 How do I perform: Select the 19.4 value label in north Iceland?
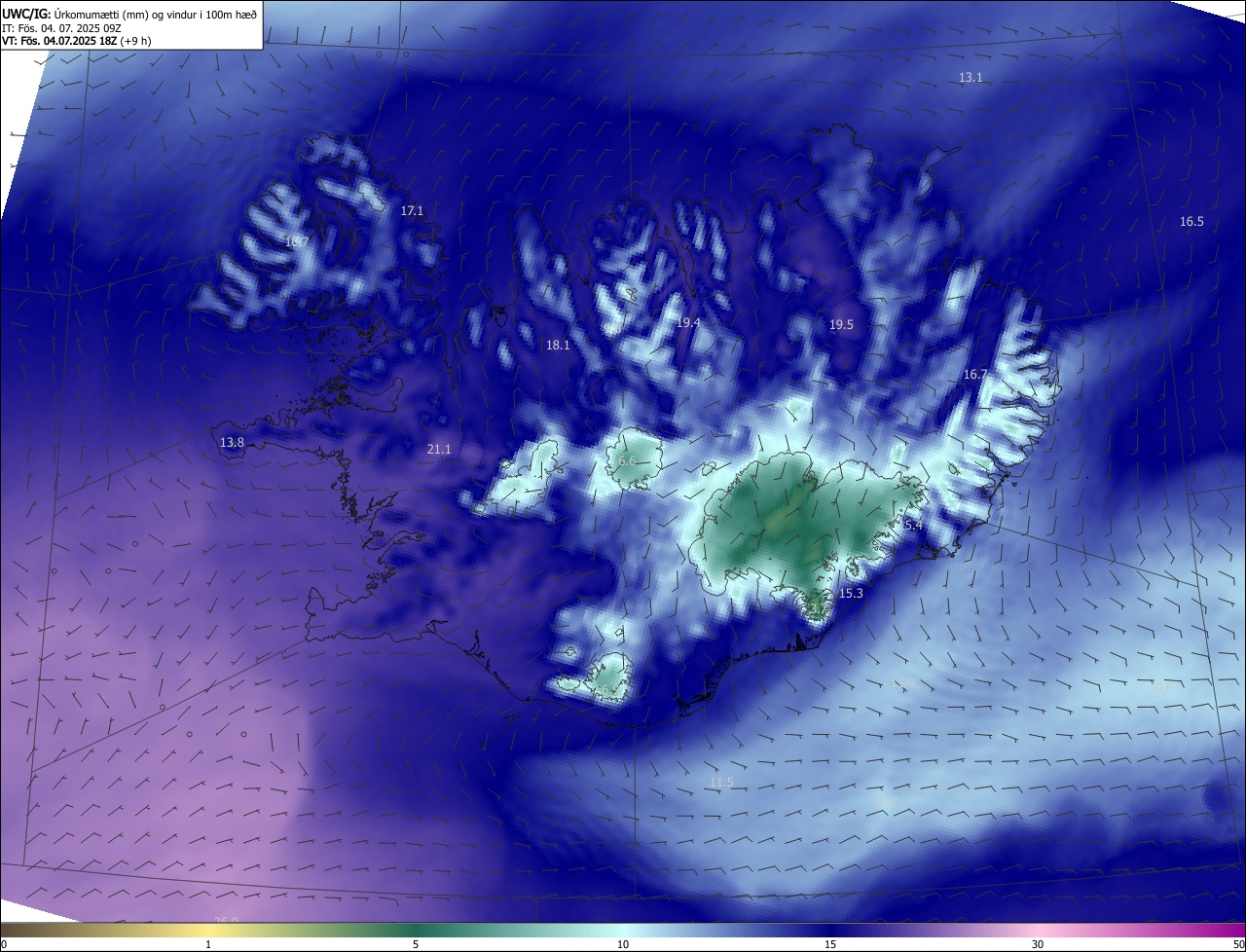[688, 322]
